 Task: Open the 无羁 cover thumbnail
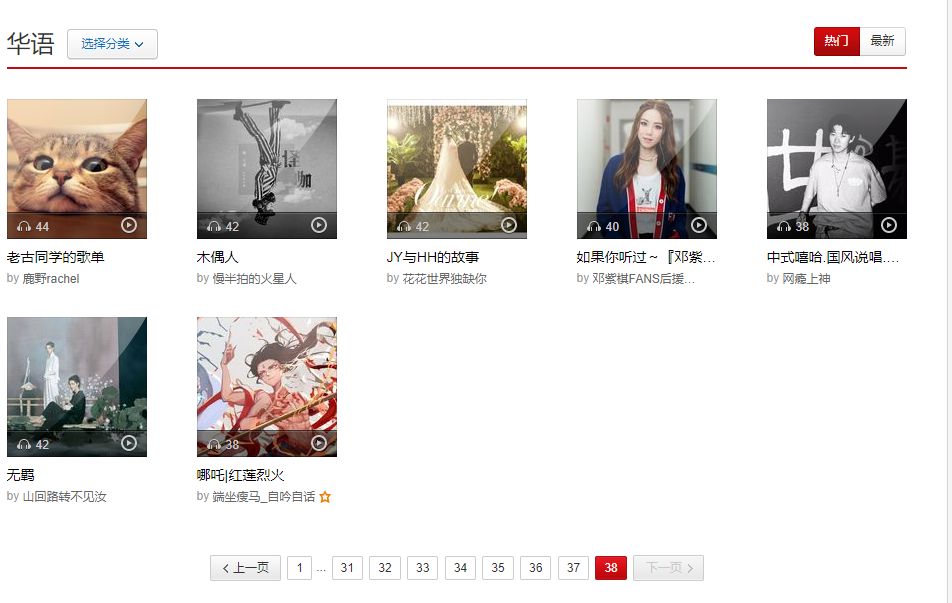(x=76, y=386)
